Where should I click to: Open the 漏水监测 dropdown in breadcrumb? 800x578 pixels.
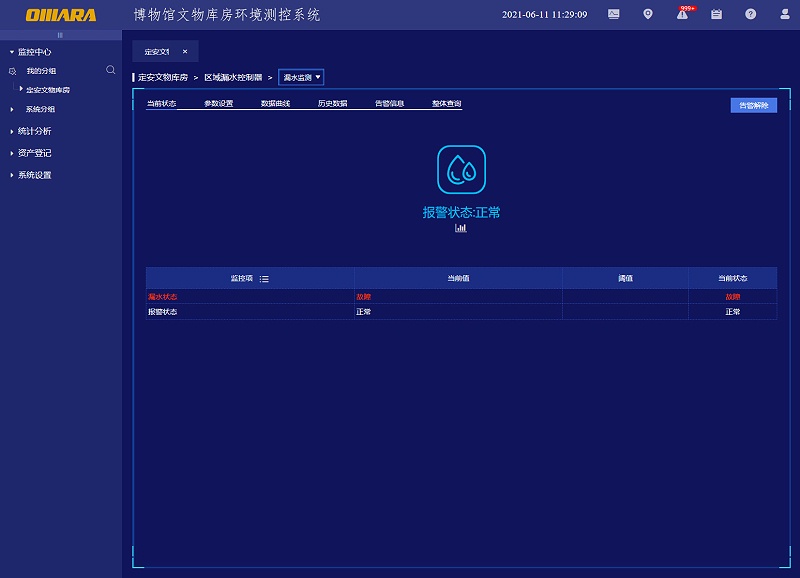(301, 77)
